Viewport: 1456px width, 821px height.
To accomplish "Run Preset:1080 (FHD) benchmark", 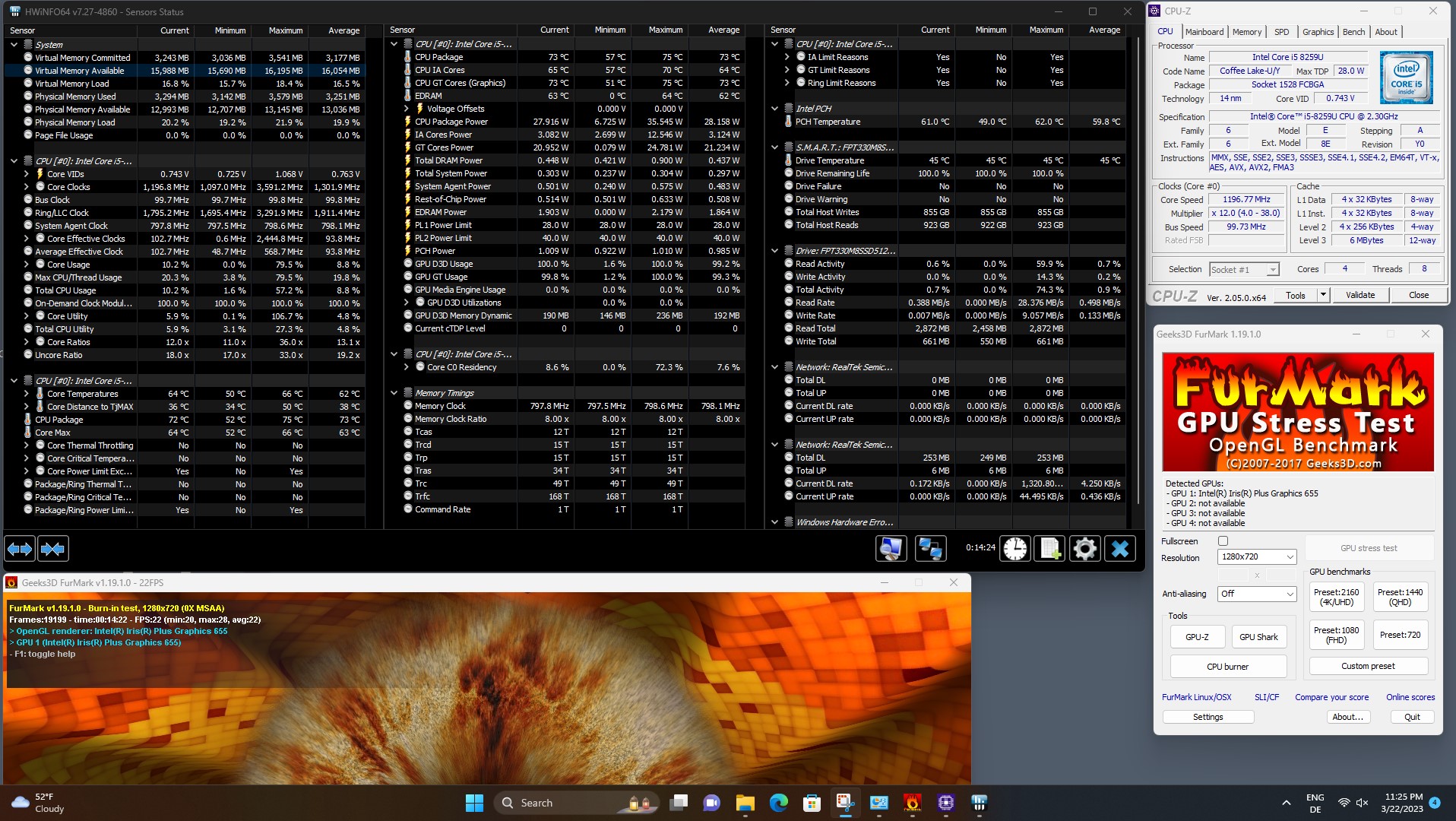I will [x=1336, y=635].
